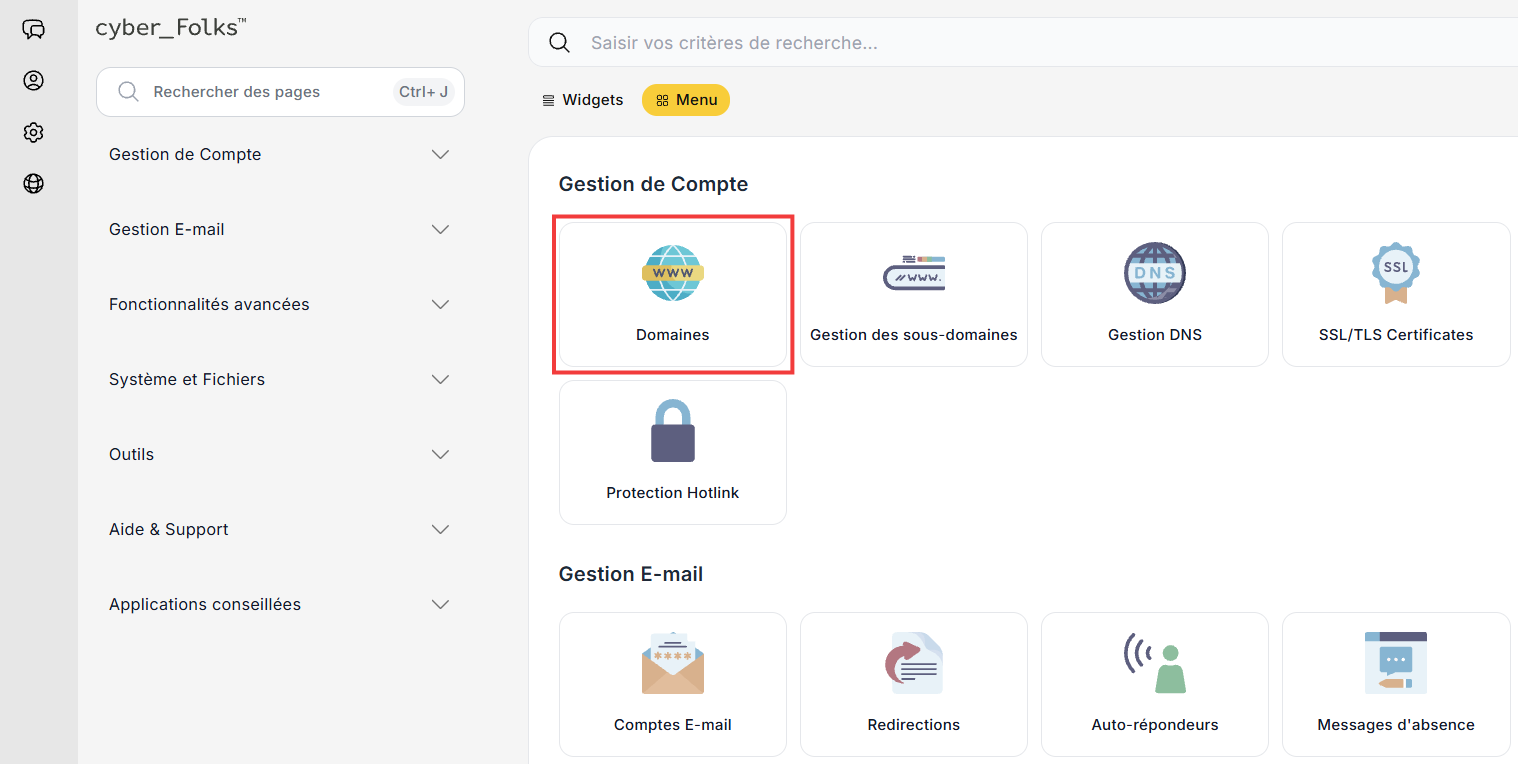Open the SSL/TLS Certificates label

click(x=1396, y=335)
